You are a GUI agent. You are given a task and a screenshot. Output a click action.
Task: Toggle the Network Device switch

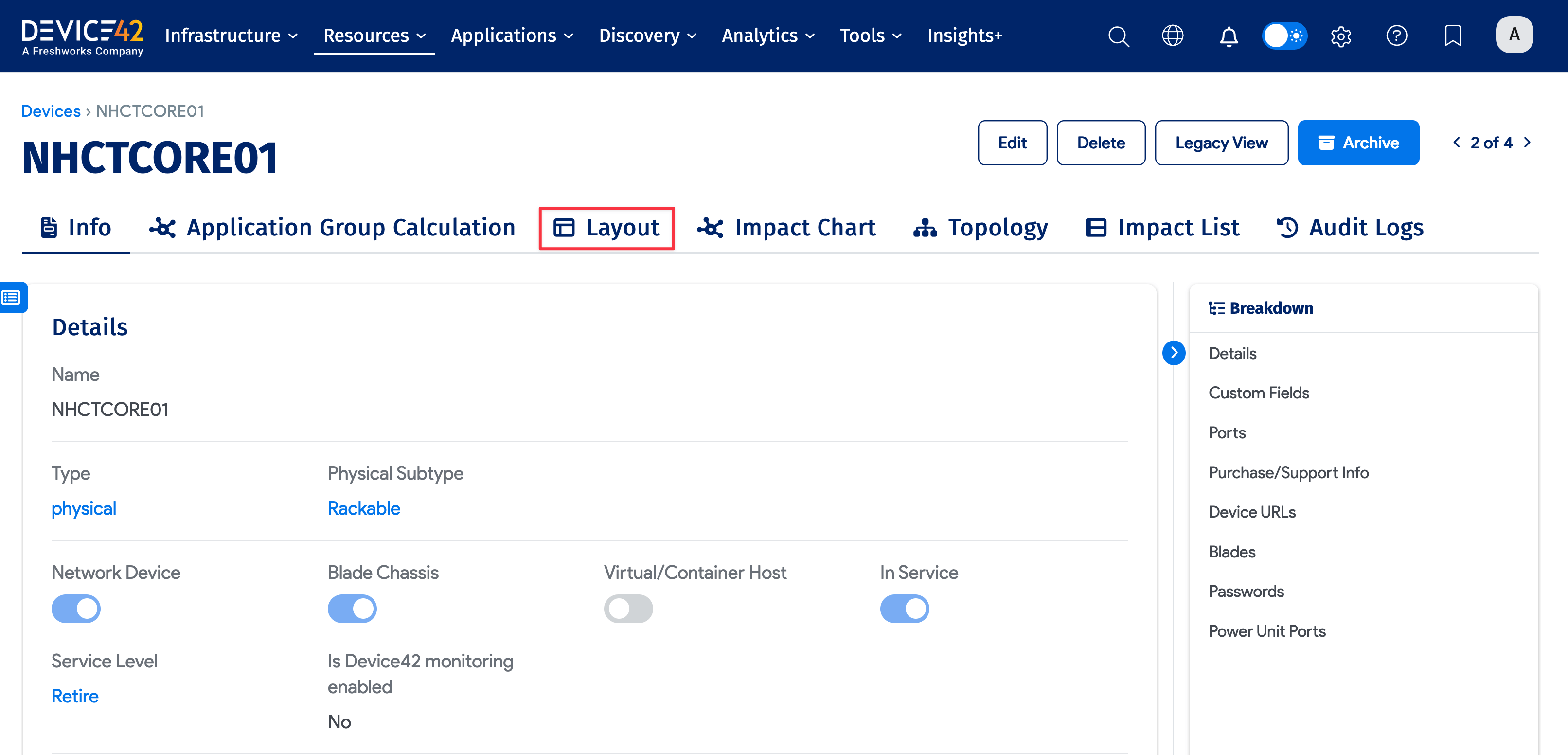[x=76, y=608]
